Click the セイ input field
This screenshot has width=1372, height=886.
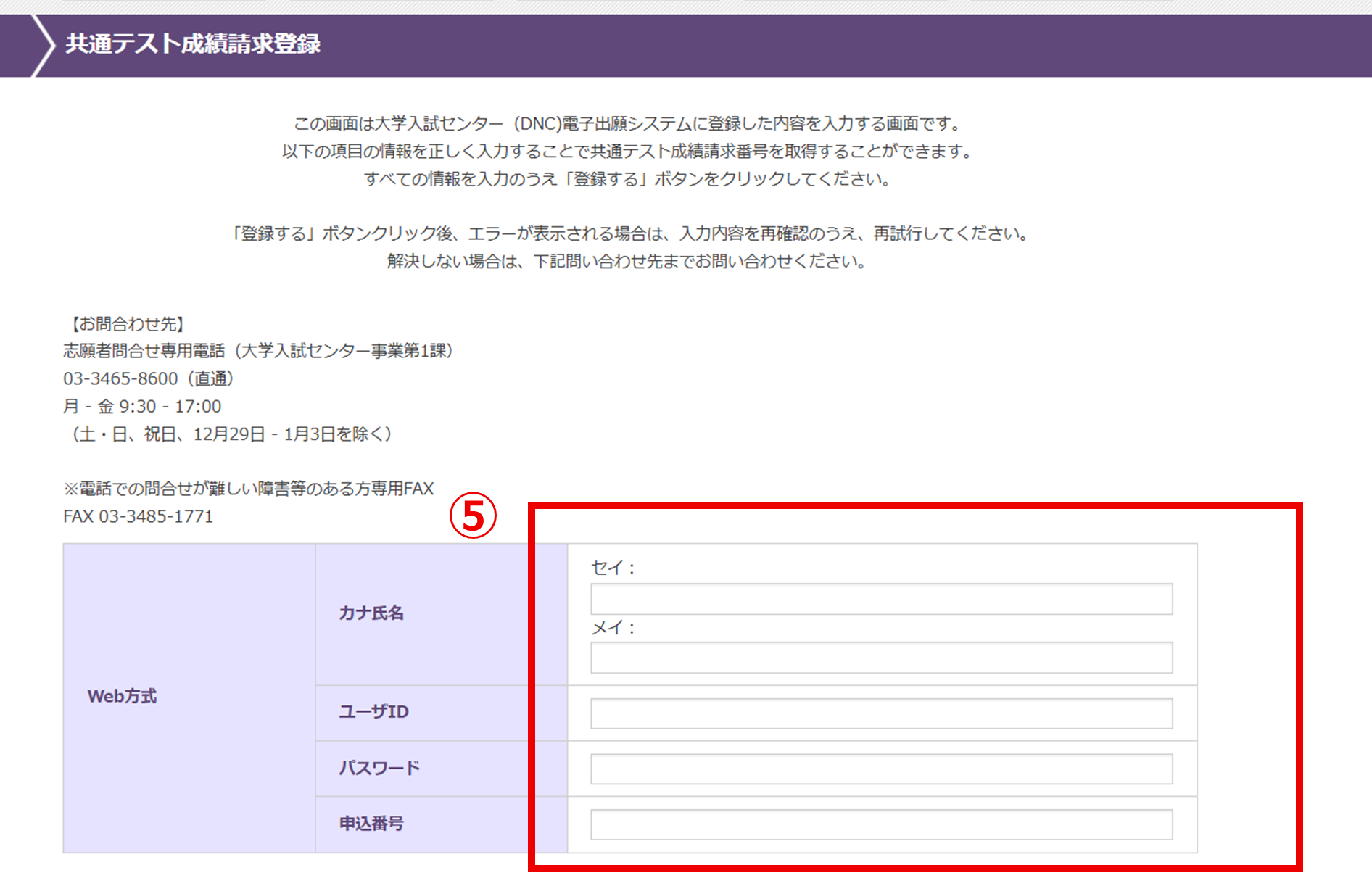coord(880,599)
